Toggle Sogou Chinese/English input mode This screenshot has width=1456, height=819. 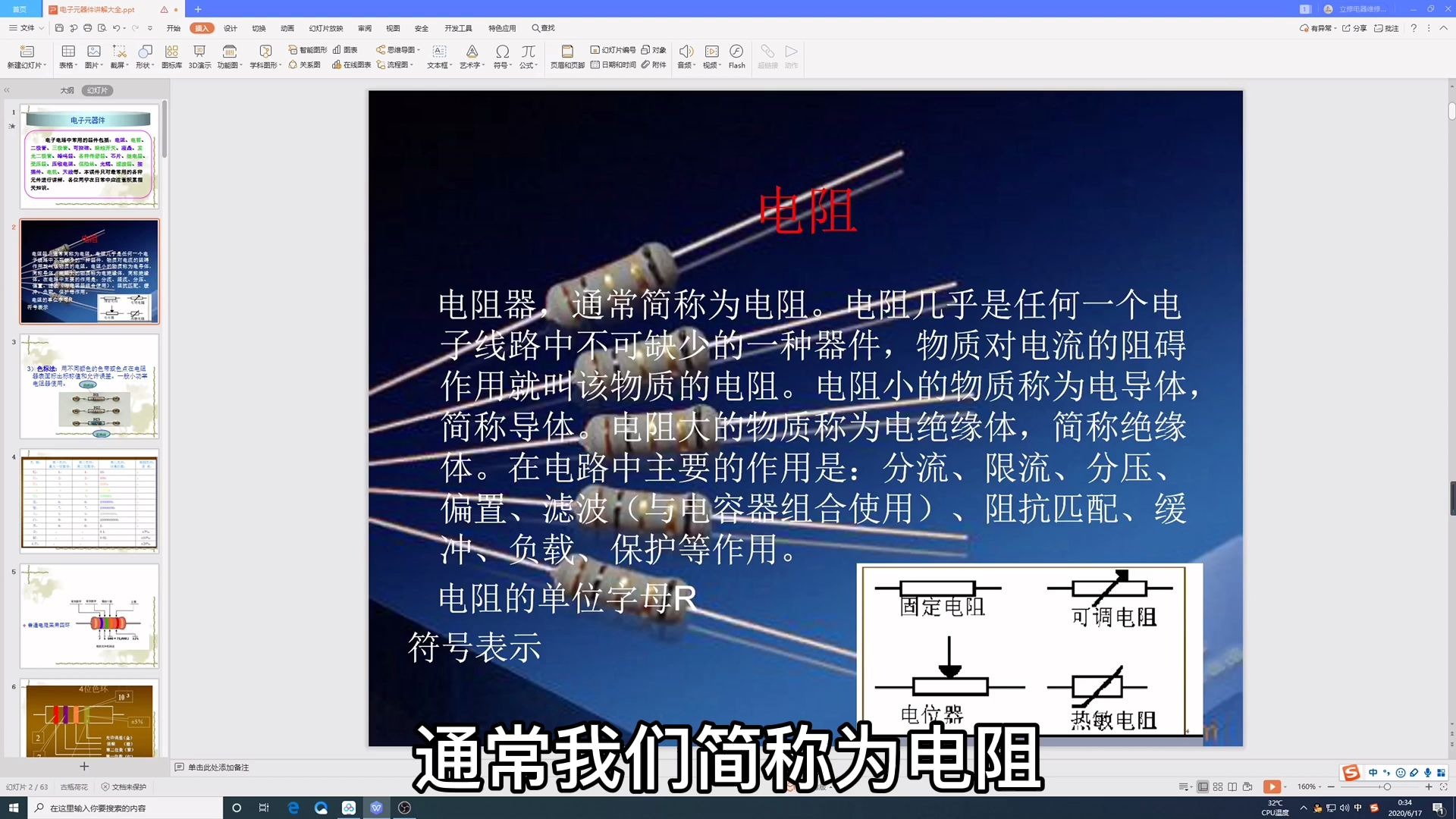pyautogui.click(x=1373, y=773)
